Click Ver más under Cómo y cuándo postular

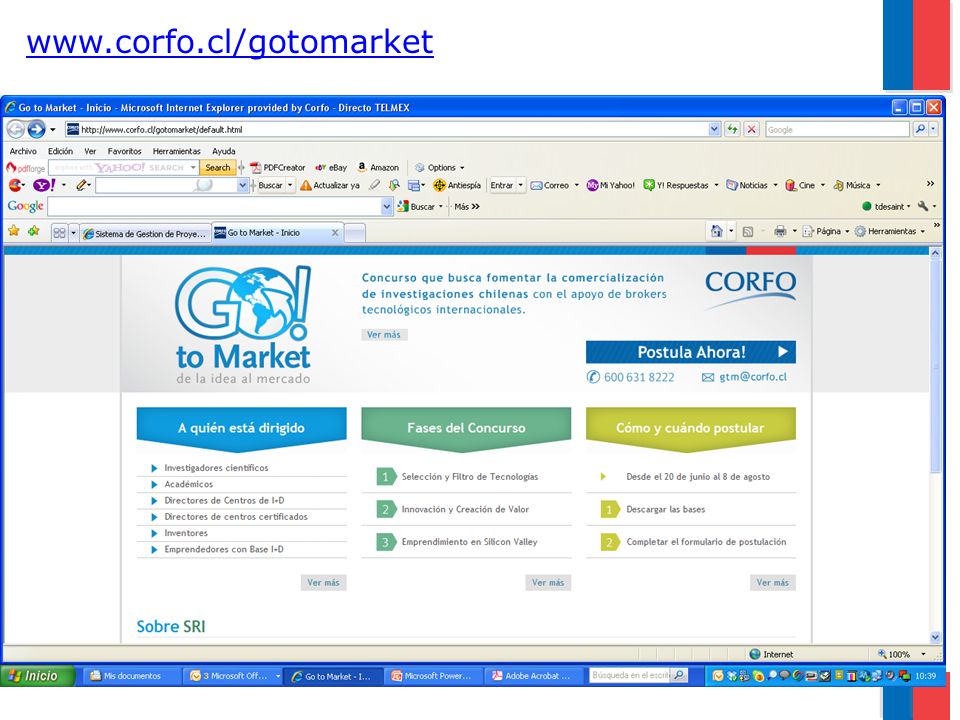click(773, 582)
